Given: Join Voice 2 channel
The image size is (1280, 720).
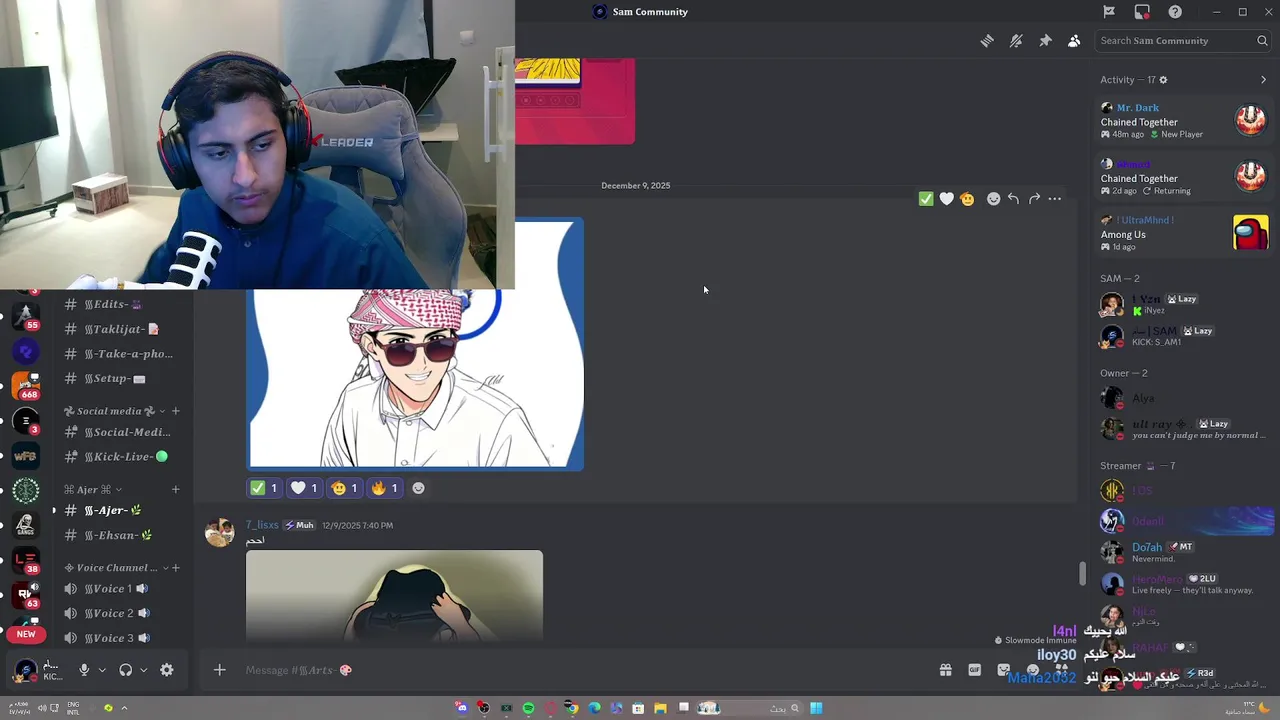Looking at the screenshot, I should (118, 614).
